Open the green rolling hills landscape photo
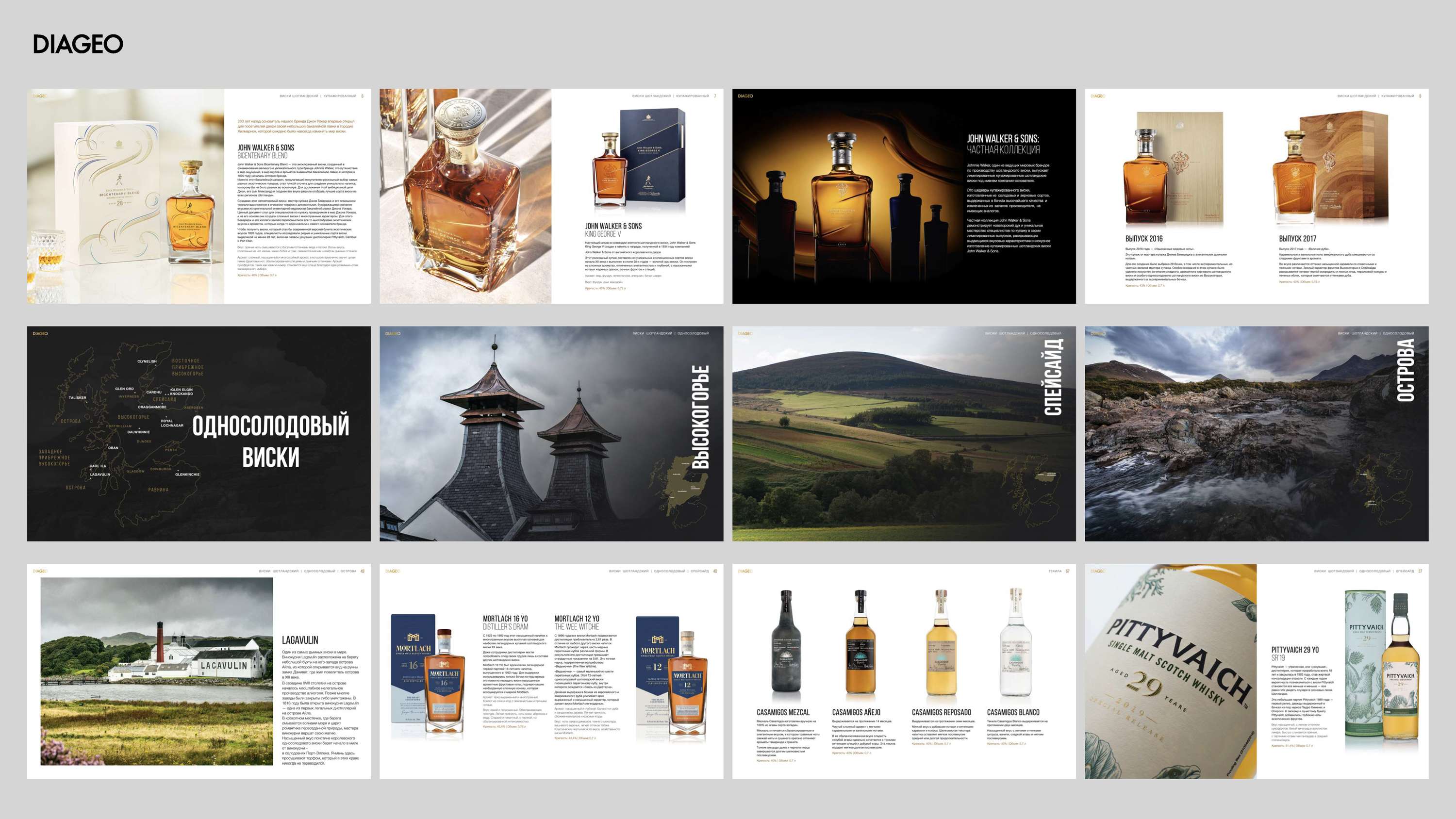Screen dimensions: 1456x819 pos(904,434)
